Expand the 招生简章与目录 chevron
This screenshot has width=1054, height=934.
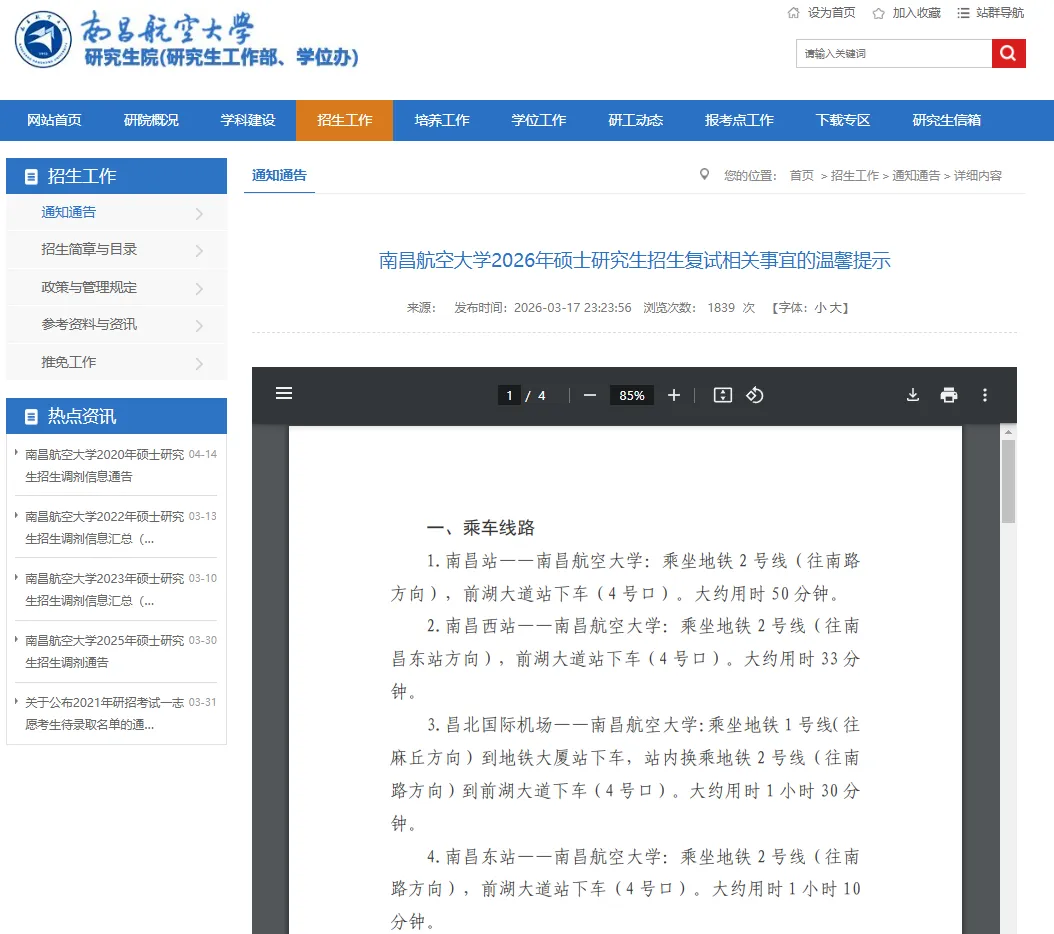[x=199, y=251]
